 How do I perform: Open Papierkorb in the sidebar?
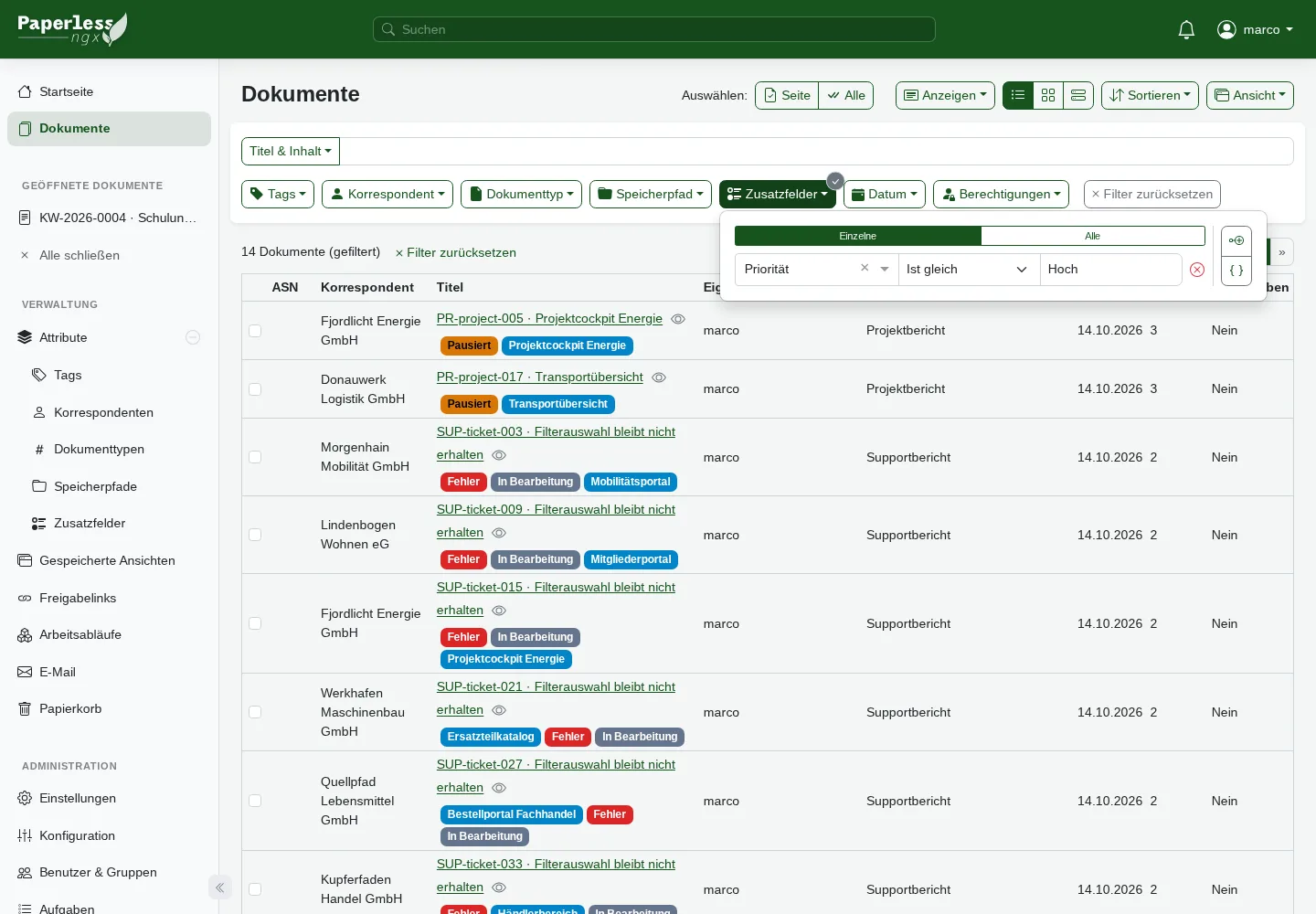click(x=109, y=708)
